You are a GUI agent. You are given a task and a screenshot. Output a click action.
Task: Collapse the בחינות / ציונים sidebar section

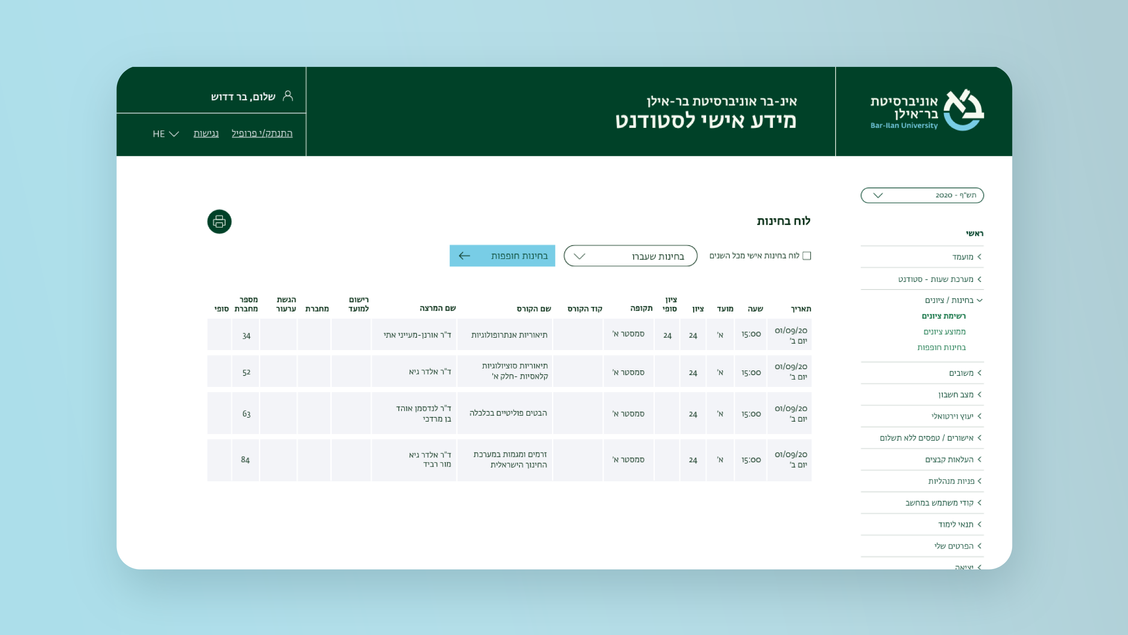[954, 301]
